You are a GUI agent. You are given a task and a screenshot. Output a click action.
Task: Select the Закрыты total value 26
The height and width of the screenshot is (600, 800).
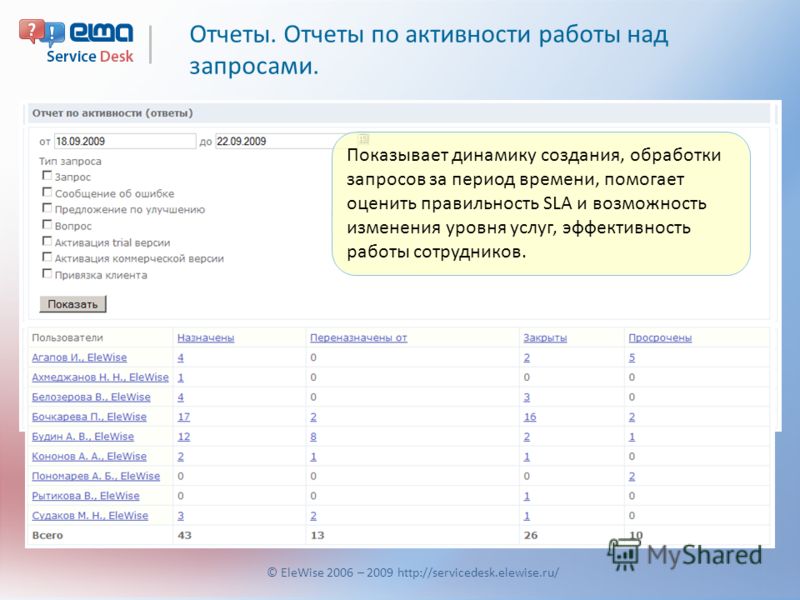tap(531, 535)
